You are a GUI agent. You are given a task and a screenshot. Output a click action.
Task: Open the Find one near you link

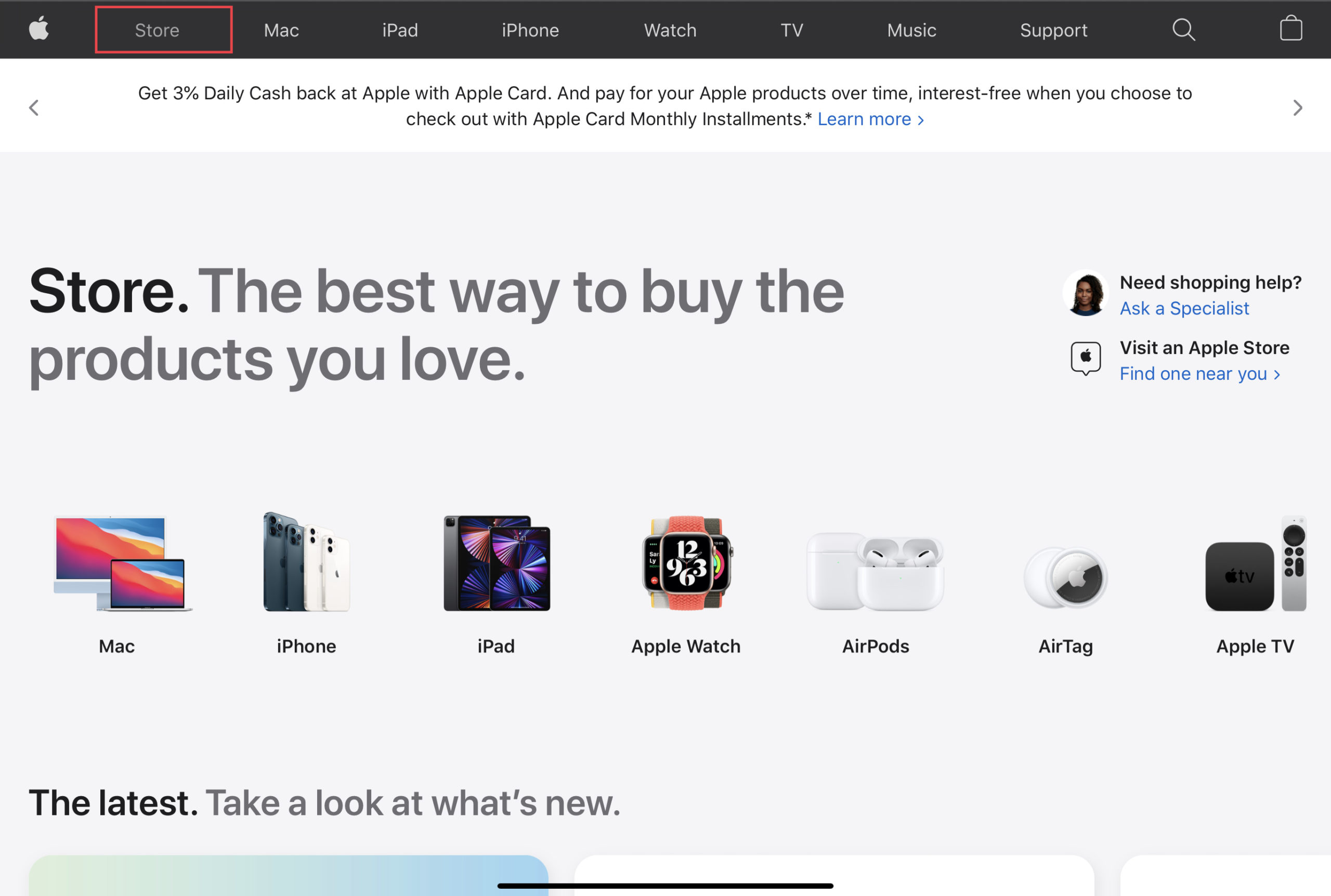click(1199, 374)
